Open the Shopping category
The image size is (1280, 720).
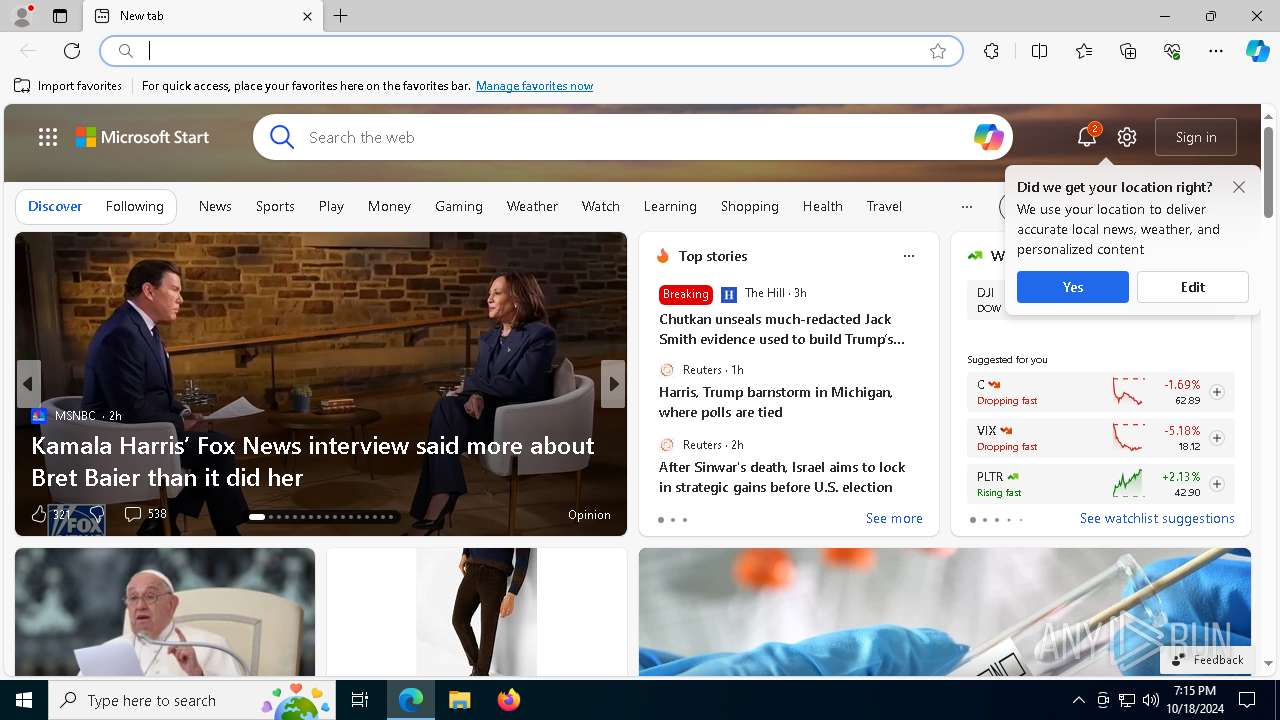(750, 206)
